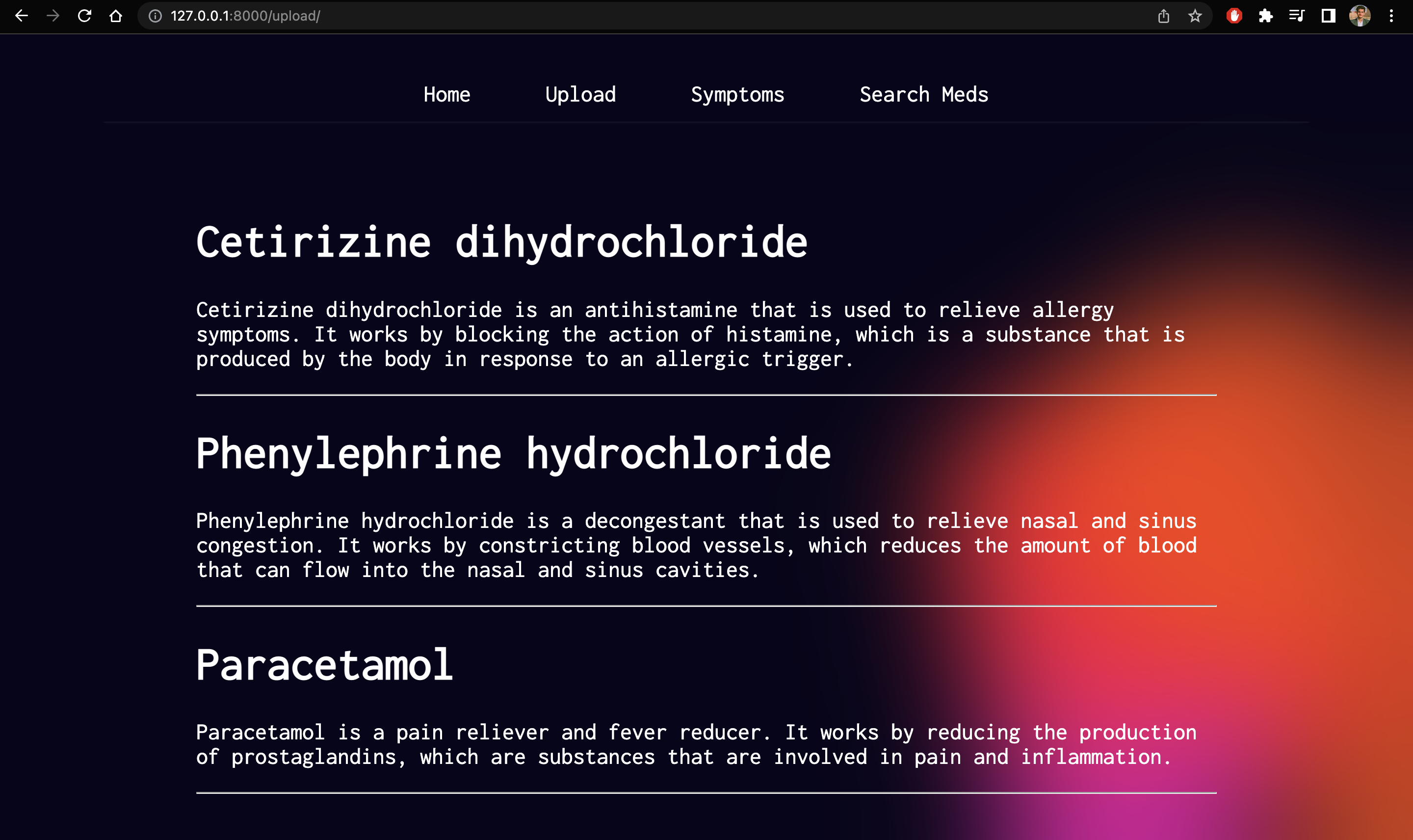Viewport: 1413px width, 840px height.
Task: Open the Search Meds page
Action: click(x=923, y=95)
